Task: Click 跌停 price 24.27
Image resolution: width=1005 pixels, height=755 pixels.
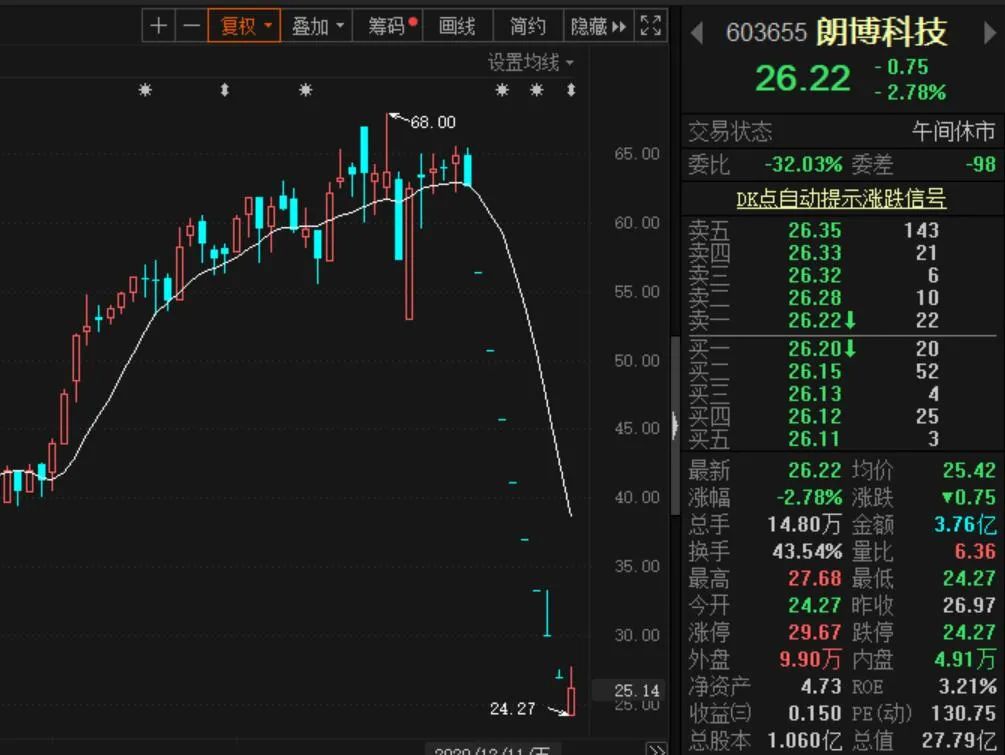Action: 969,632
